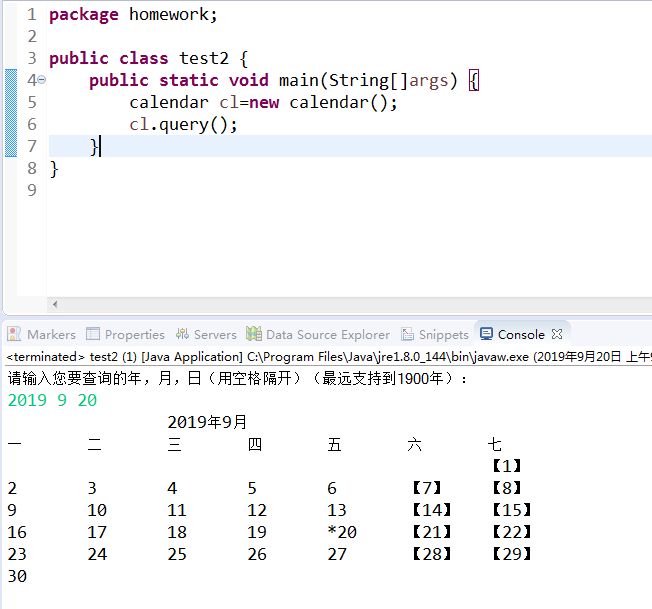Image resolution: width=652 pixels, height=609 pixels.
Task: Click the console prompt line about 1900年
Action: (x=238, y=378)
